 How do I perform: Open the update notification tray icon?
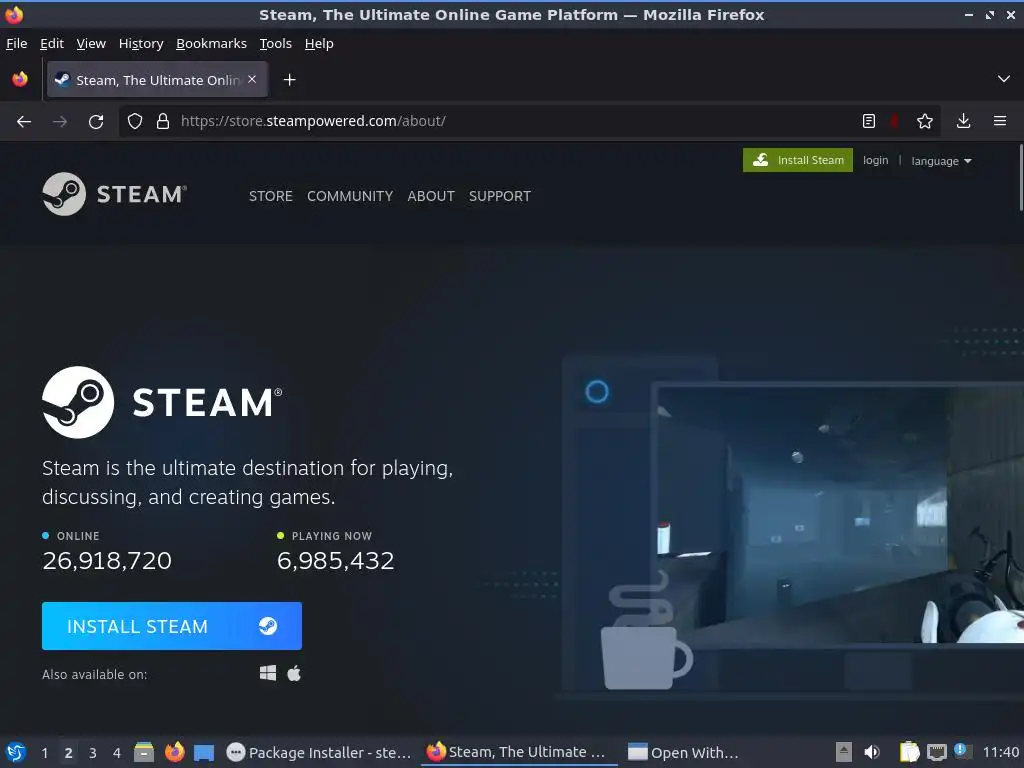(961, 750)
